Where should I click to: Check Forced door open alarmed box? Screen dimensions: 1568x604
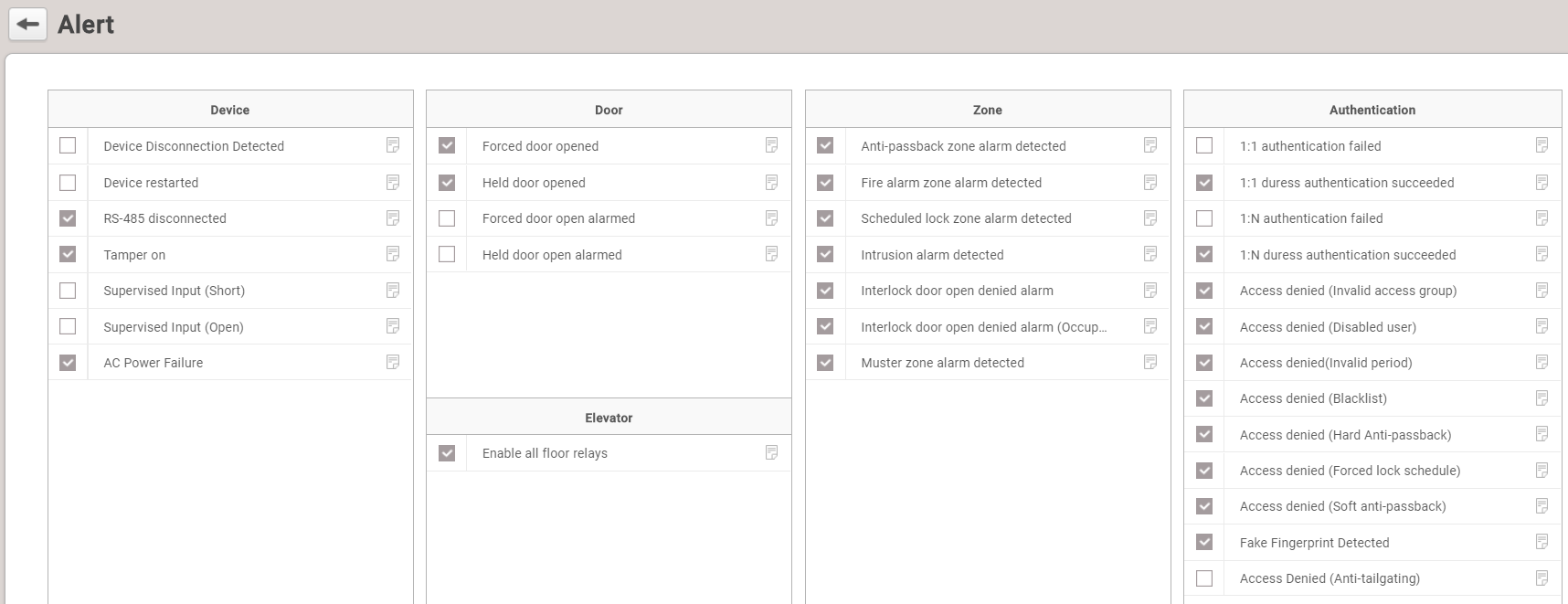(x=447, y=218)
